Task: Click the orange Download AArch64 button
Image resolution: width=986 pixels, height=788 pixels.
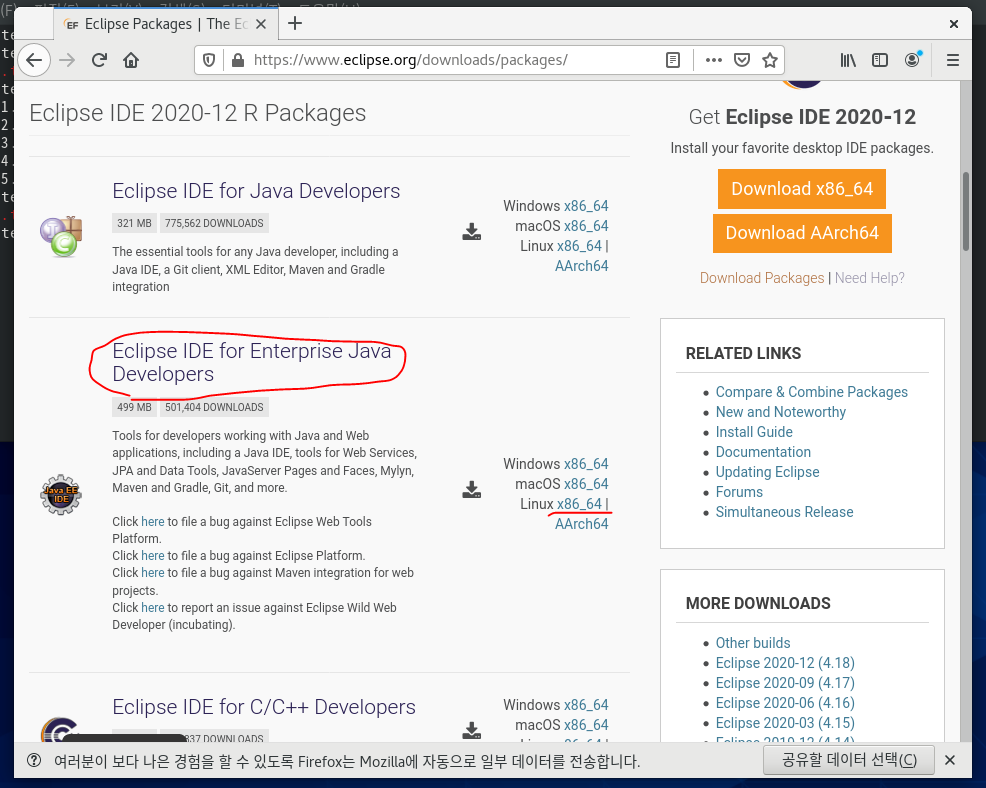Action: (x=802, y=233)
